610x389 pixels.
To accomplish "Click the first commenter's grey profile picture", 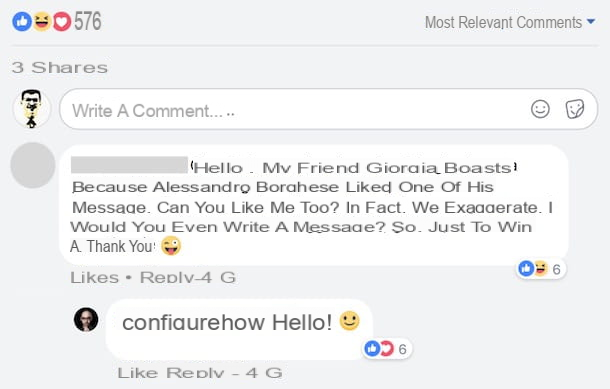I will [33, 165].
